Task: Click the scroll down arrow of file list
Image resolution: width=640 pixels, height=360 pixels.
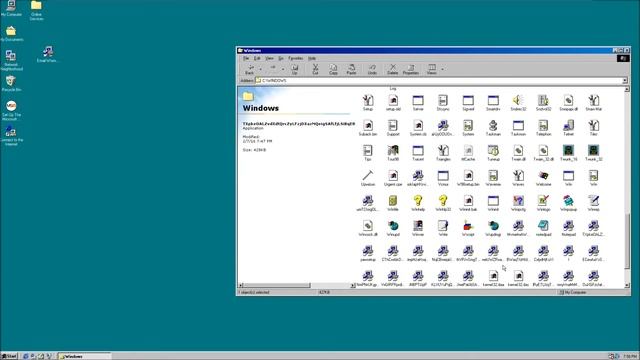Action: tap(627, 285)
